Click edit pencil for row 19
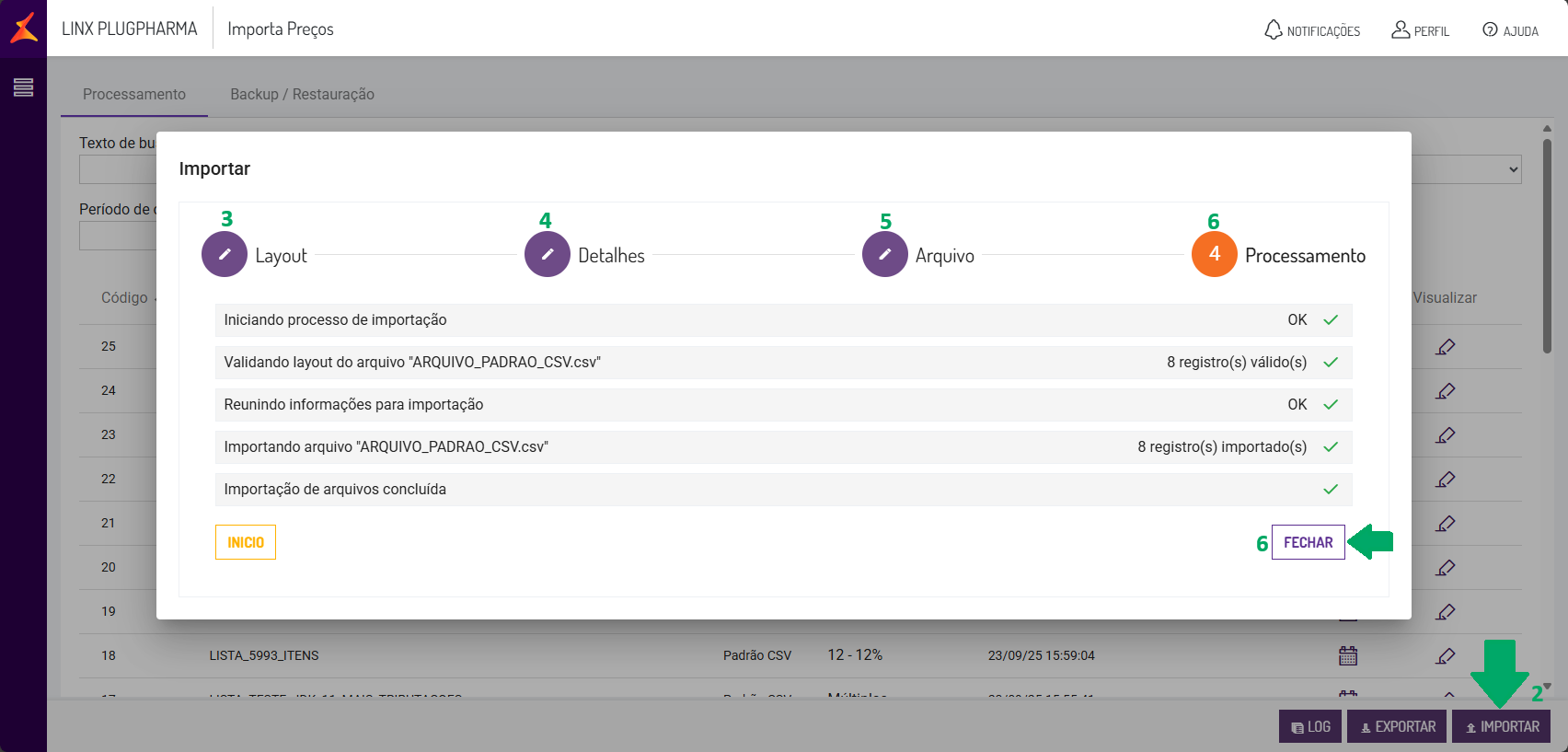The height and width of the screenshot is (752, 1568). (1446, 612)
